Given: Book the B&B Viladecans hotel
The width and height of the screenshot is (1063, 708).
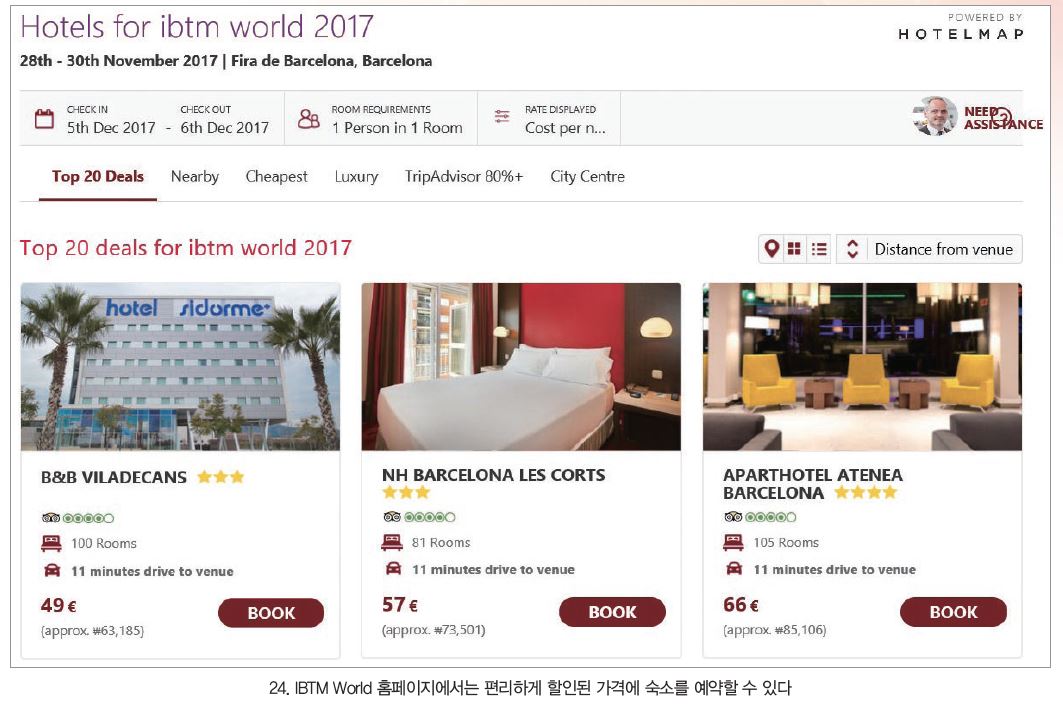Looking at the screenshot, I should pyautogui.click(x=271, y=613).
